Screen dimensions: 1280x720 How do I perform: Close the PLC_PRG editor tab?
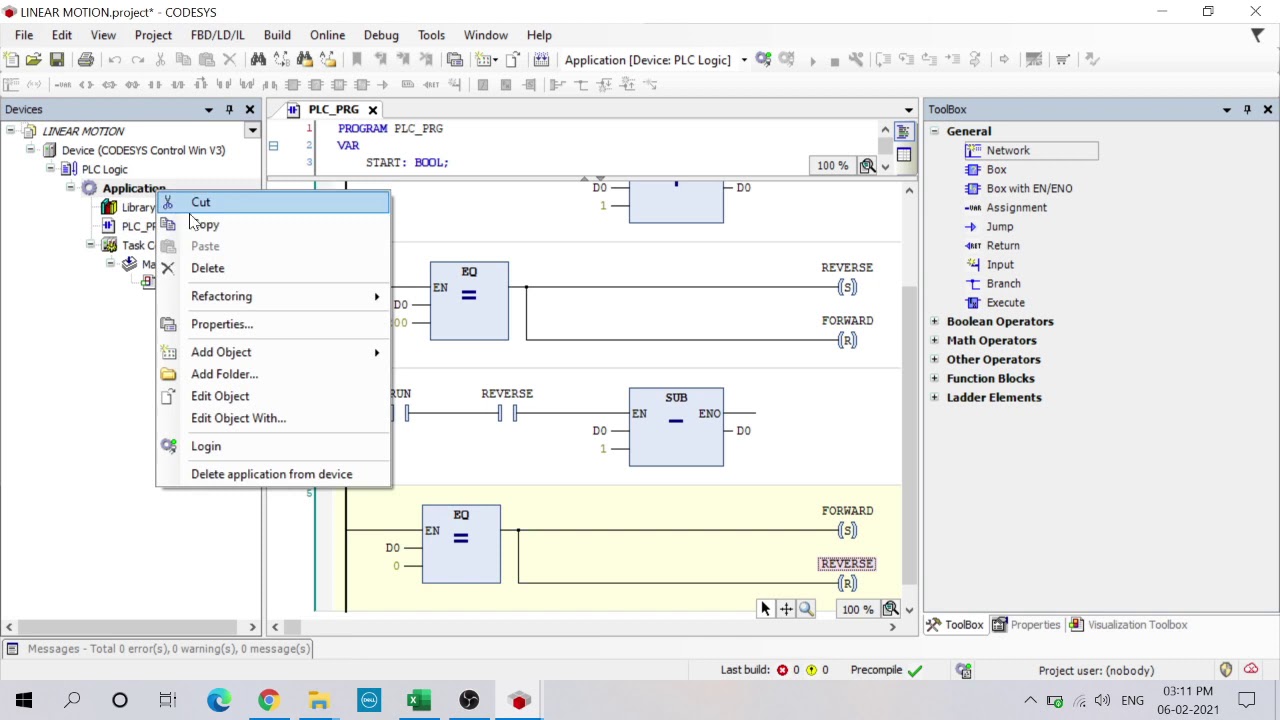pos(373,109)
